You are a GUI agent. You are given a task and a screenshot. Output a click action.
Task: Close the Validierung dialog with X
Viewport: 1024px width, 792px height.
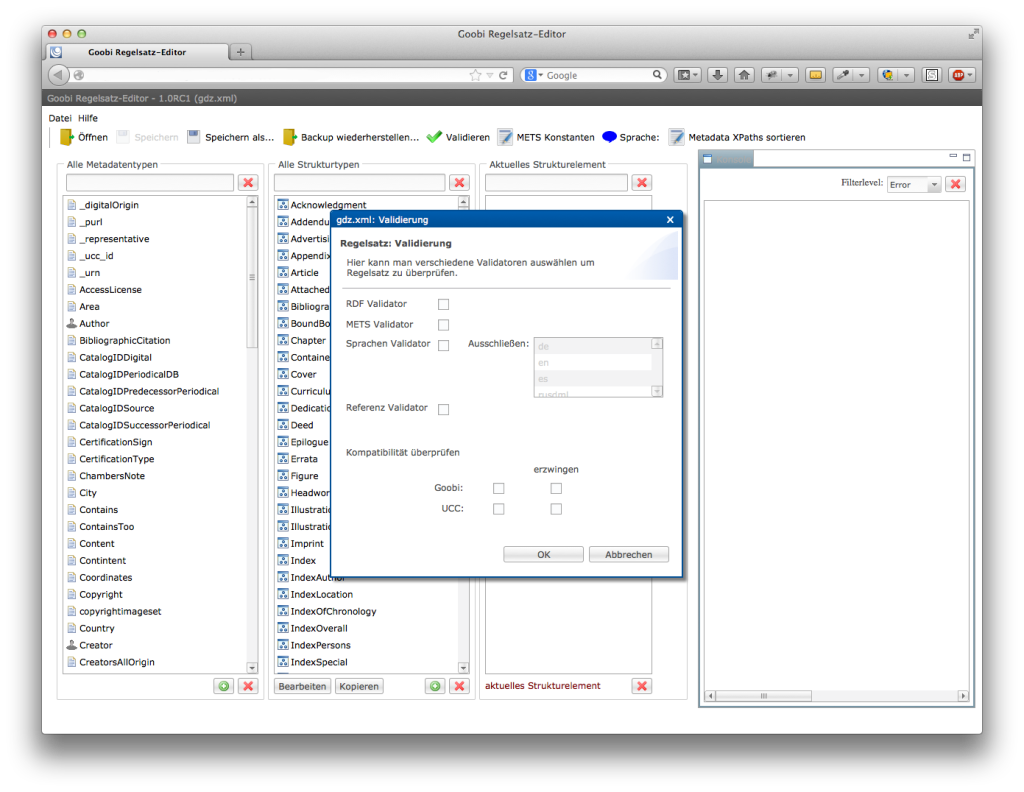(x=670, y=220)
